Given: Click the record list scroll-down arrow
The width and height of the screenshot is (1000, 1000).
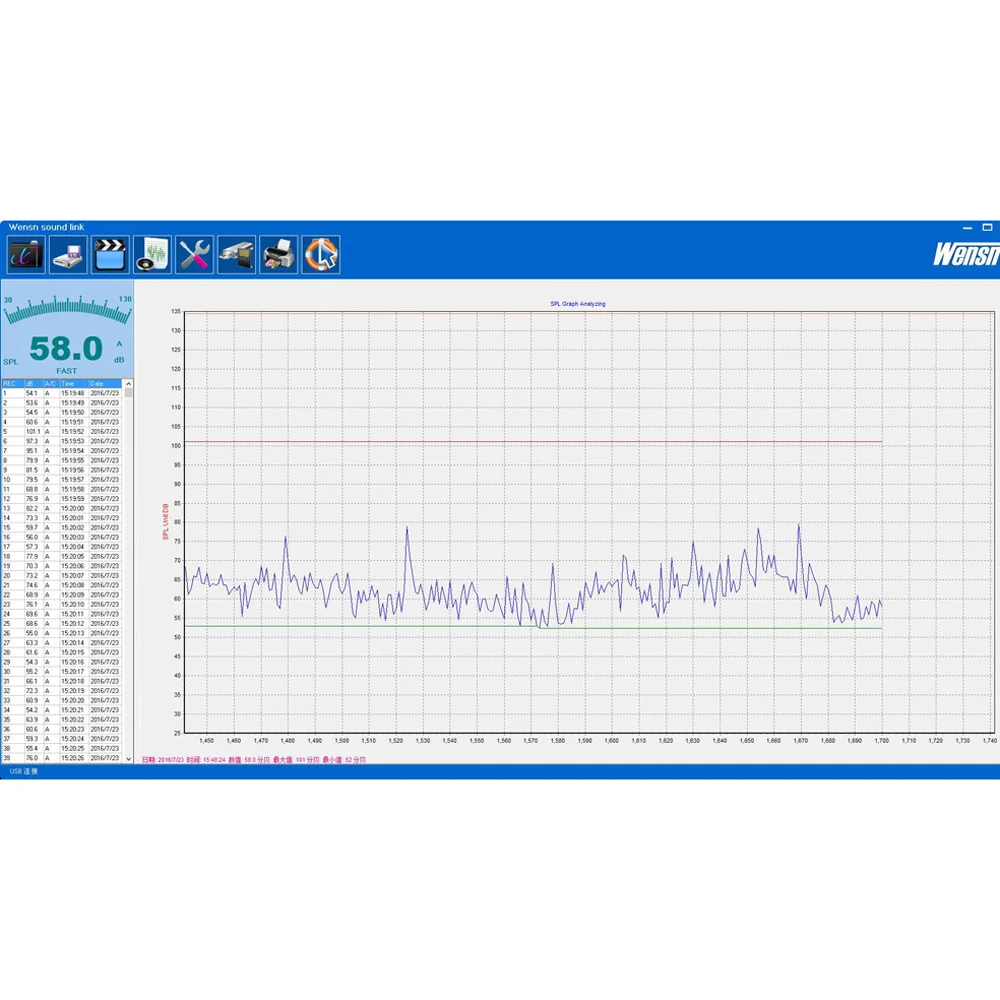Looking at the screenshot, I should click(x=129, y=759).
